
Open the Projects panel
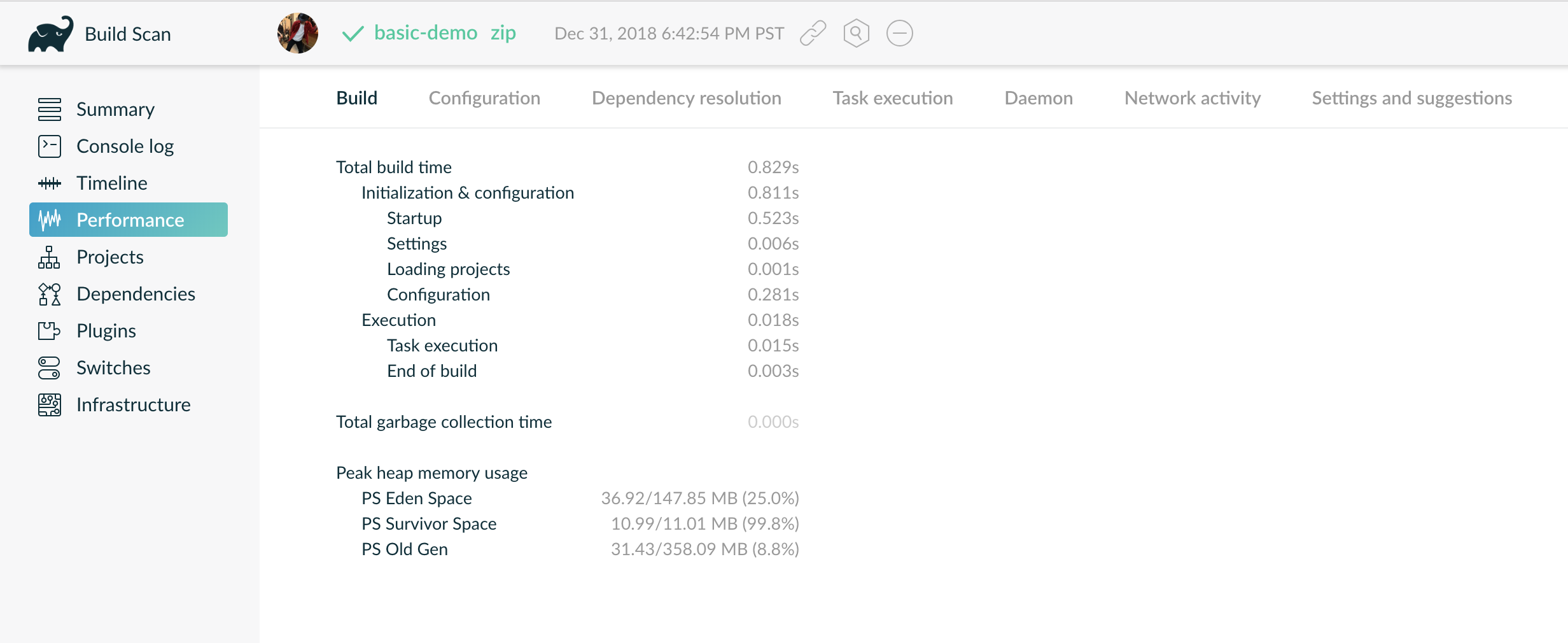(x=109, y=257)
